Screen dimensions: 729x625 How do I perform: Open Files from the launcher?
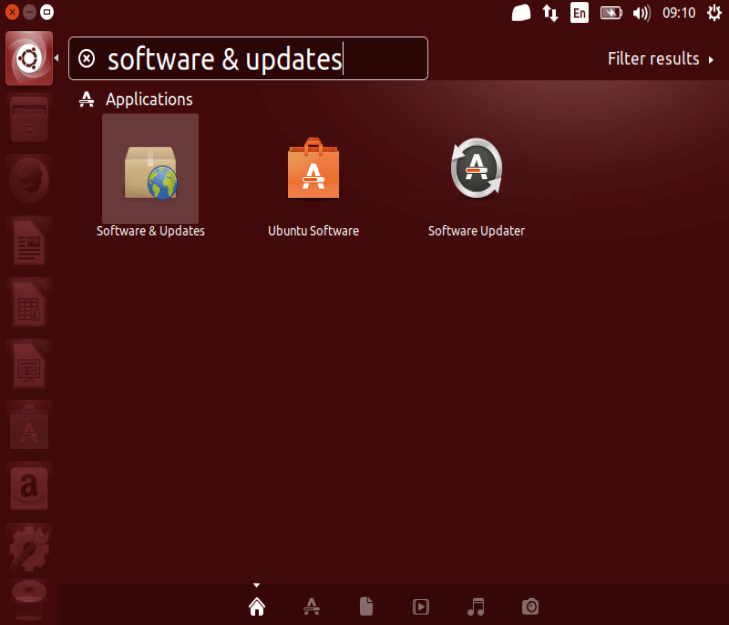(x=29, y=119)
